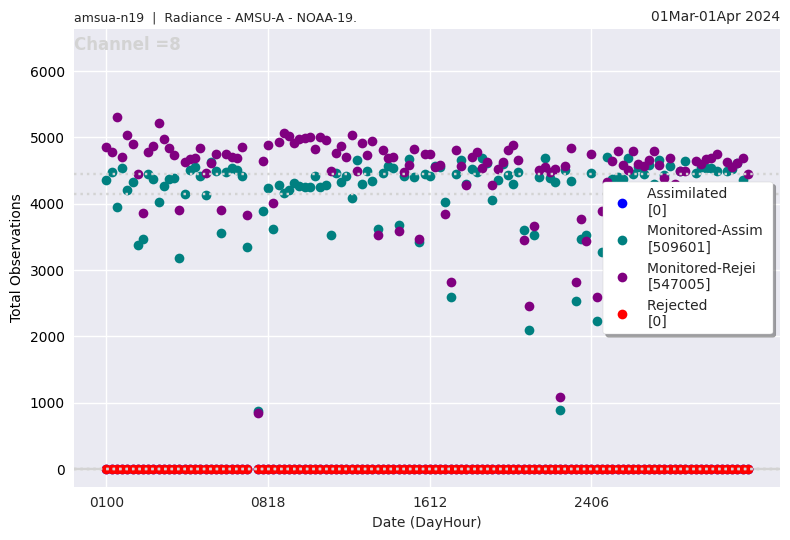This screenshot has width=790, height=540.
Task: Click the 0100 x-axis tick label
Action: pyautogui.click(x=106, y=503)
